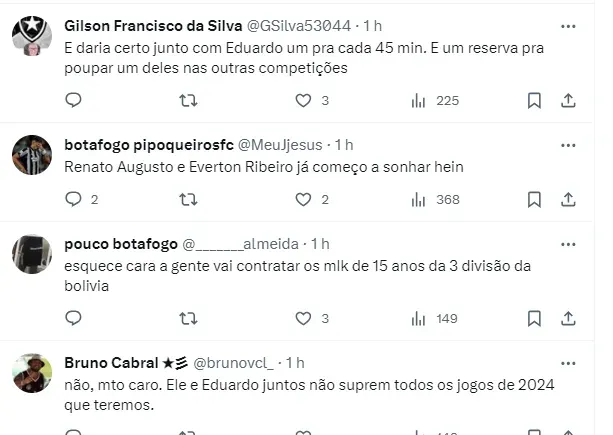Open more options on Bruno Cabral's tweet

click(567, 362)
